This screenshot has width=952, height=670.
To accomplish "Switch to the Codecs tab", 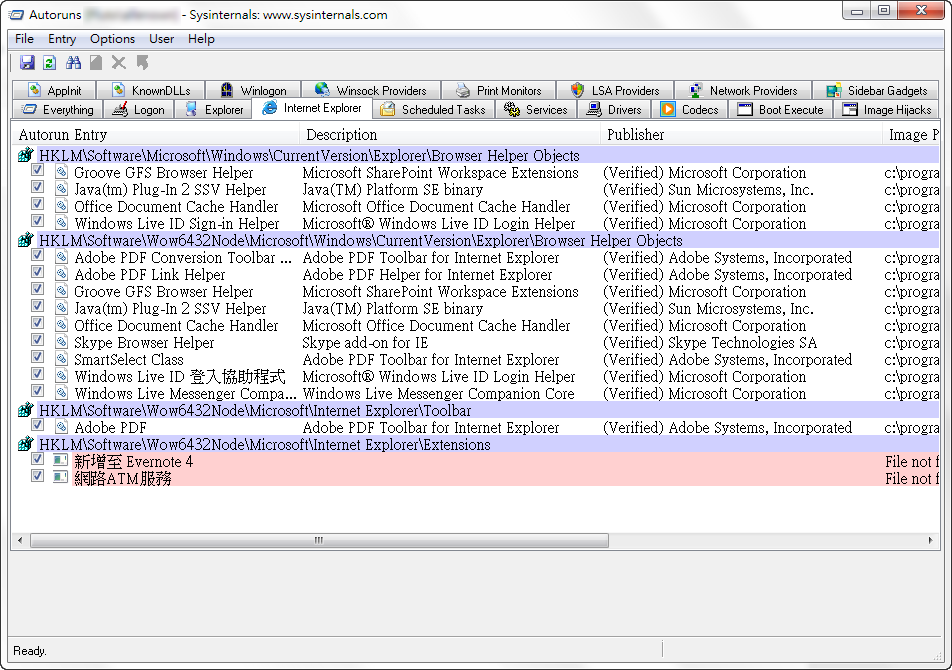I will coord(689,110).
